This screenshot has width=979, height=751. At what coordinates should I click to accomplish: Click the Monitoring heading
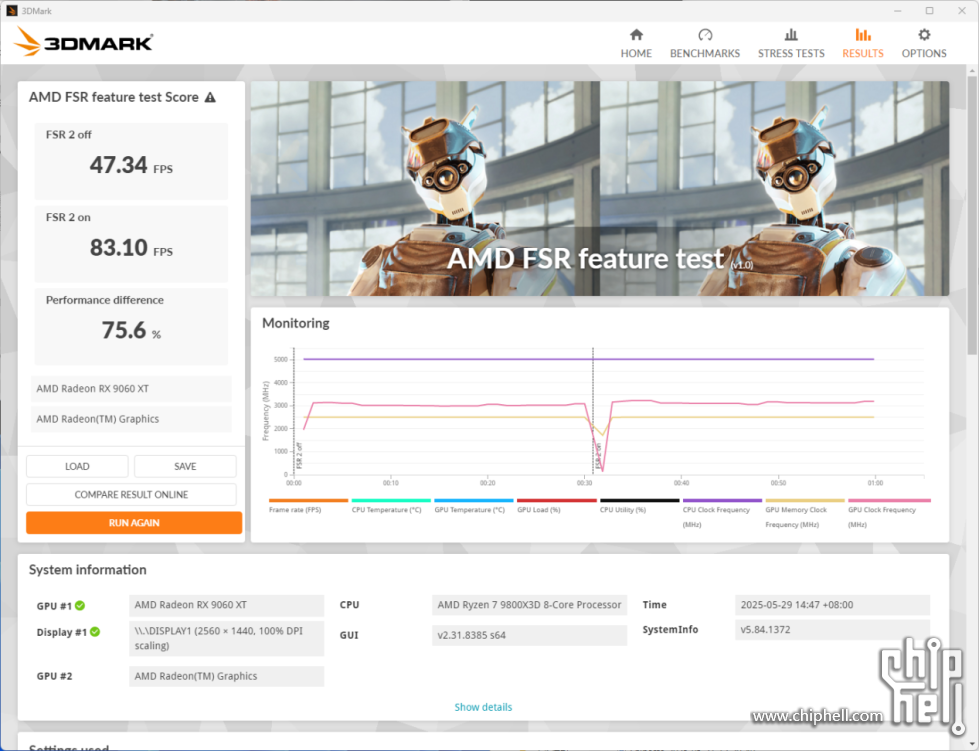click(295, 323)
